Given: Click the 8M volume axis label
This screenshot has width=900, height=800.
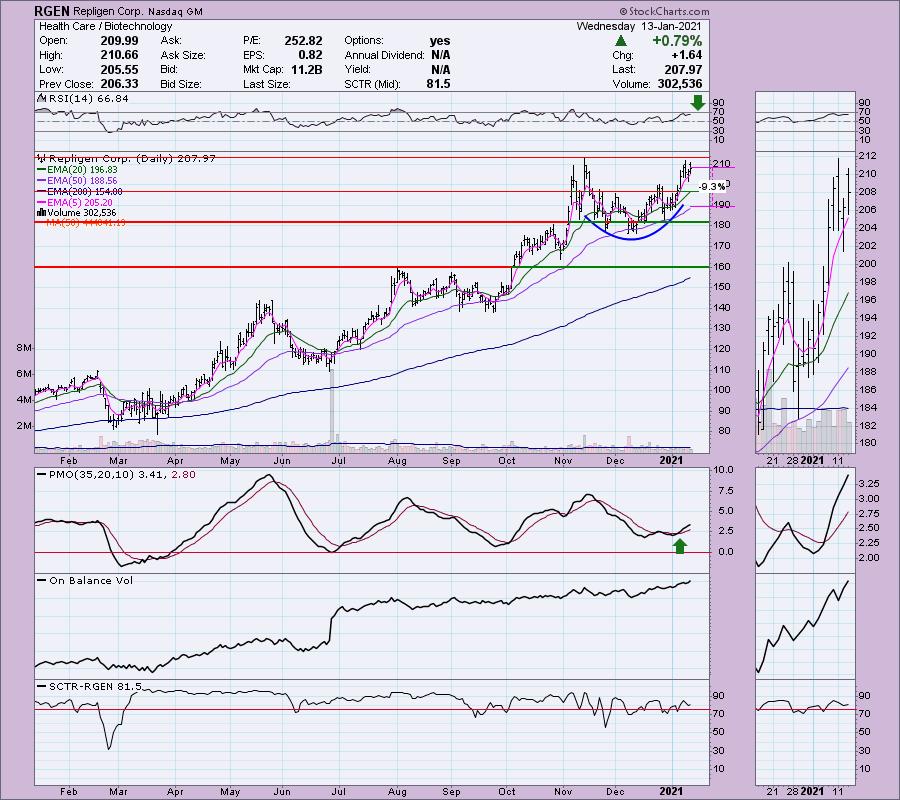Looking at the screenshot, I should coord(24,348).
